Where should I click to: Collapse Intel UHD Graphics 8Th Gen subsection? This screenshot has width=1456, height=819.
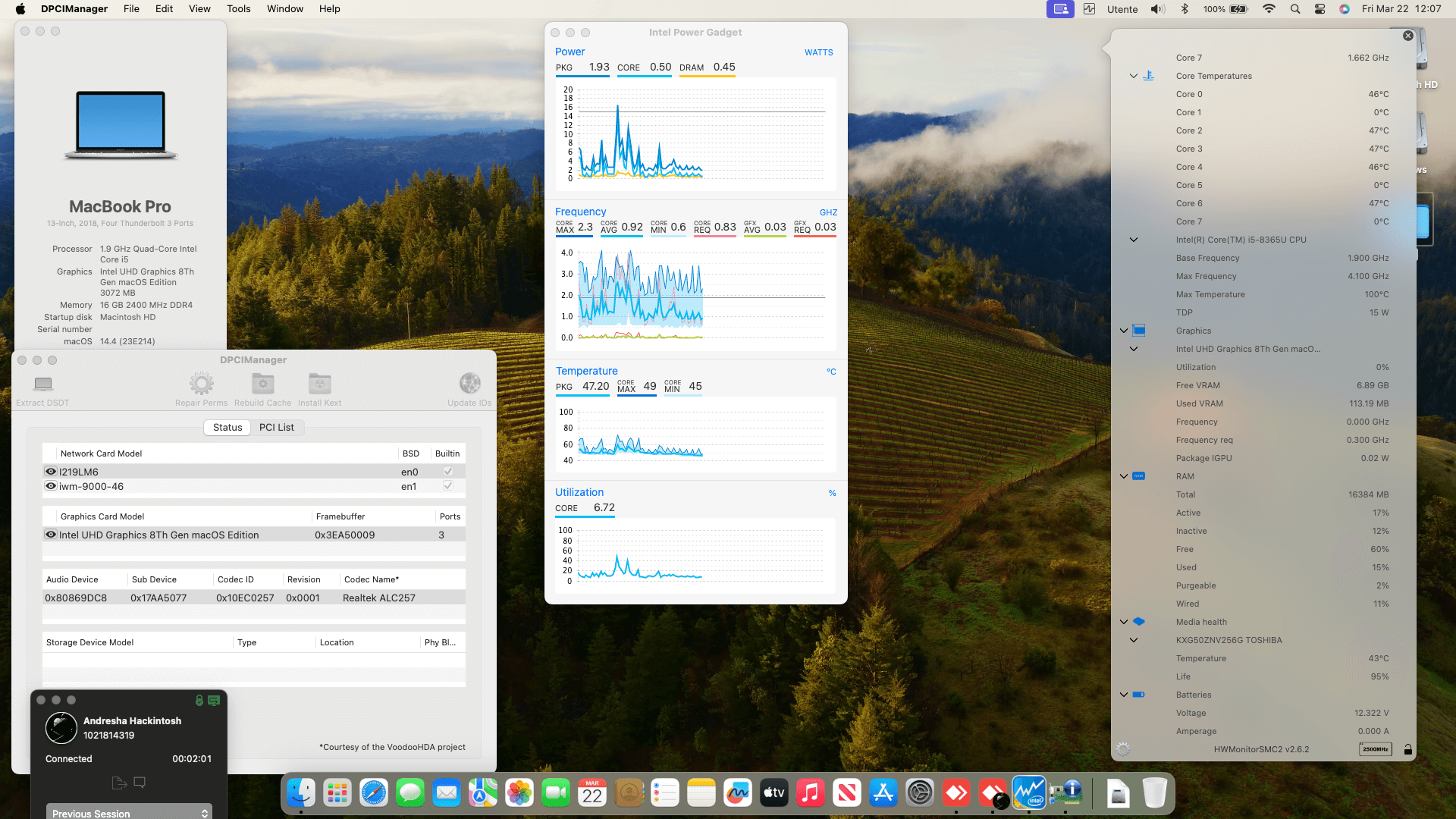(1134, 349)
